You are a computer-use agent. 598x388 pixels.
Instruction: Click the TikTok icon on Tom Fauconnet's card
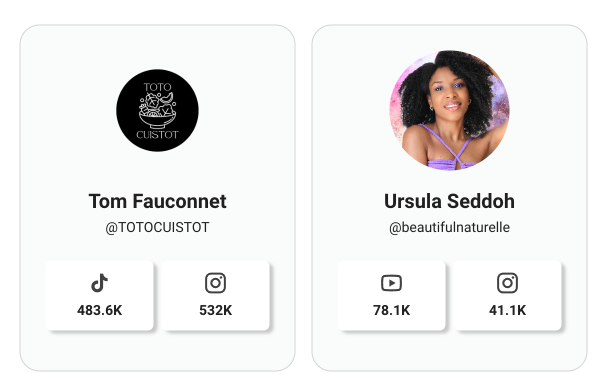pyautogui.click(x=99, y=283)
